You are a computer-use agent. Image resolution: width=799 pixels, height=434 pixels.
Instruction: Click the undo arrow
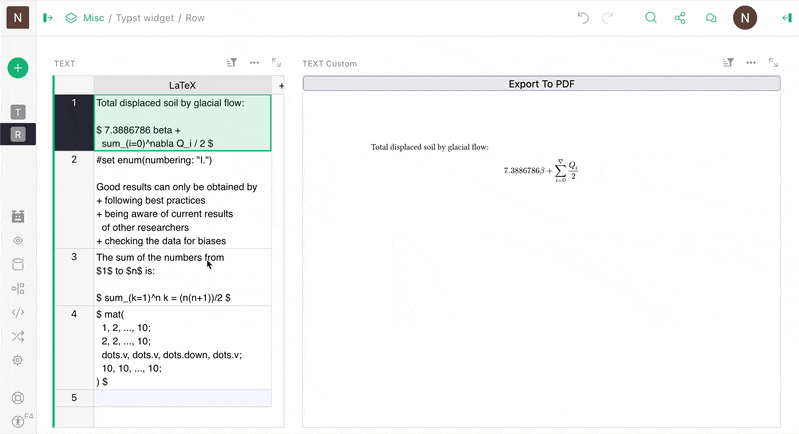point(584,18)
